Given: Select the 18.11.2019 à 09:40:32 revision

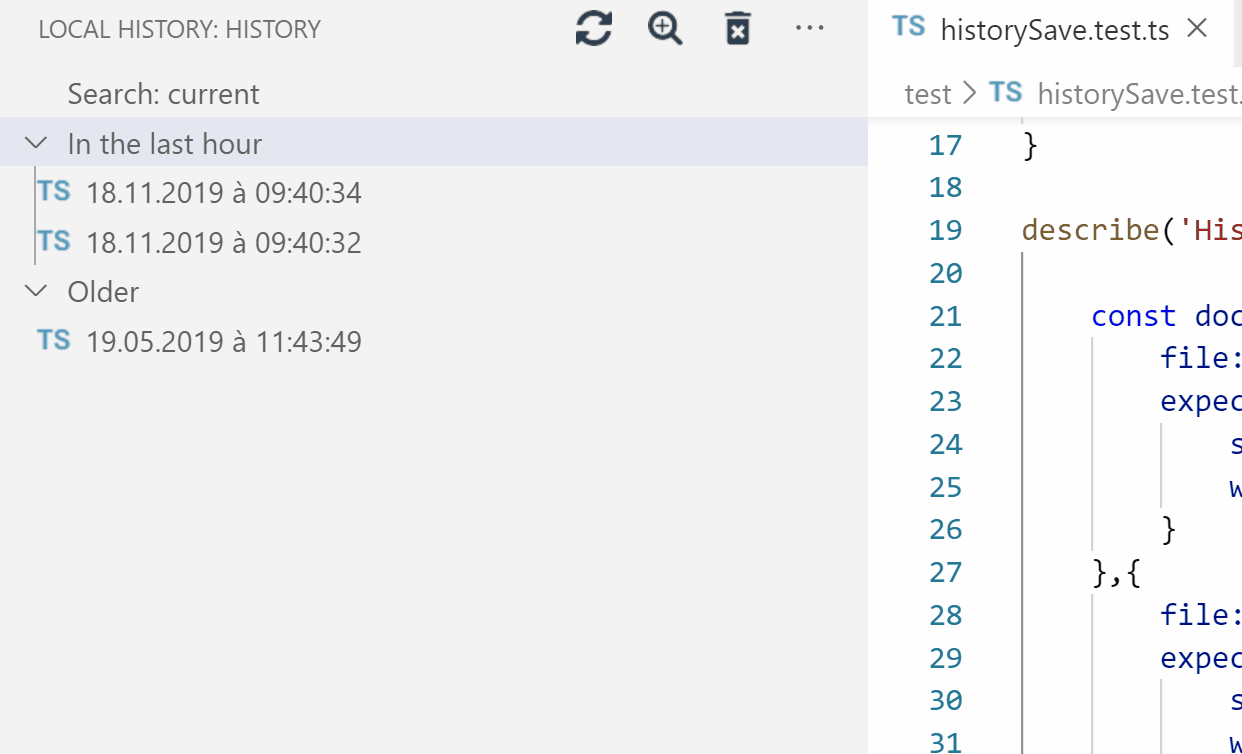Looking at the screenshot, I should (225, 241).
